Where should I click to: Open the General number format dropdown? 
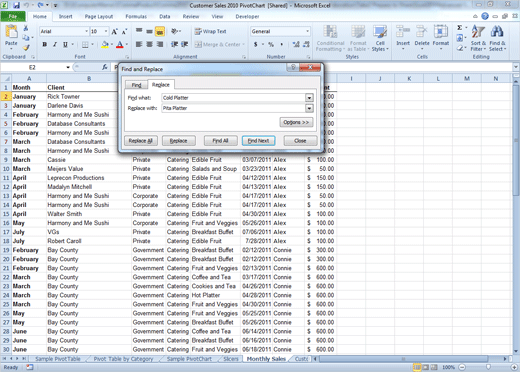(307, 31)
